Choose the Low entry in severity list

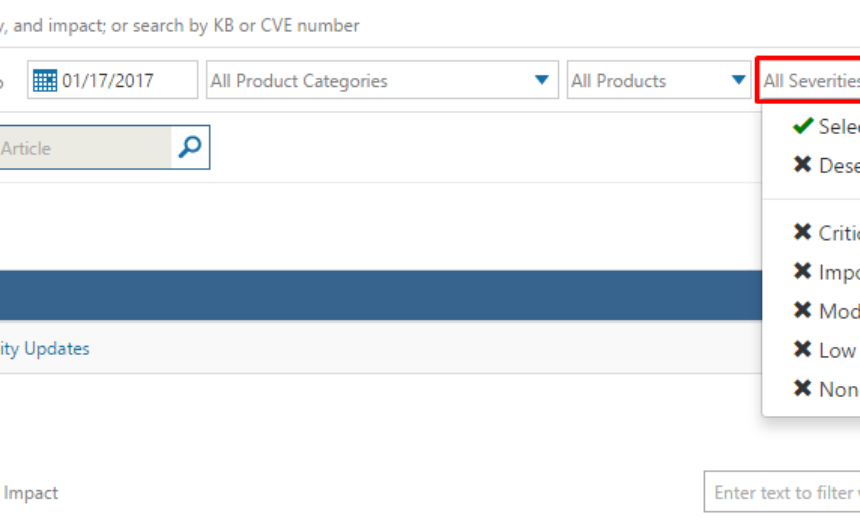tap(836, 351)
